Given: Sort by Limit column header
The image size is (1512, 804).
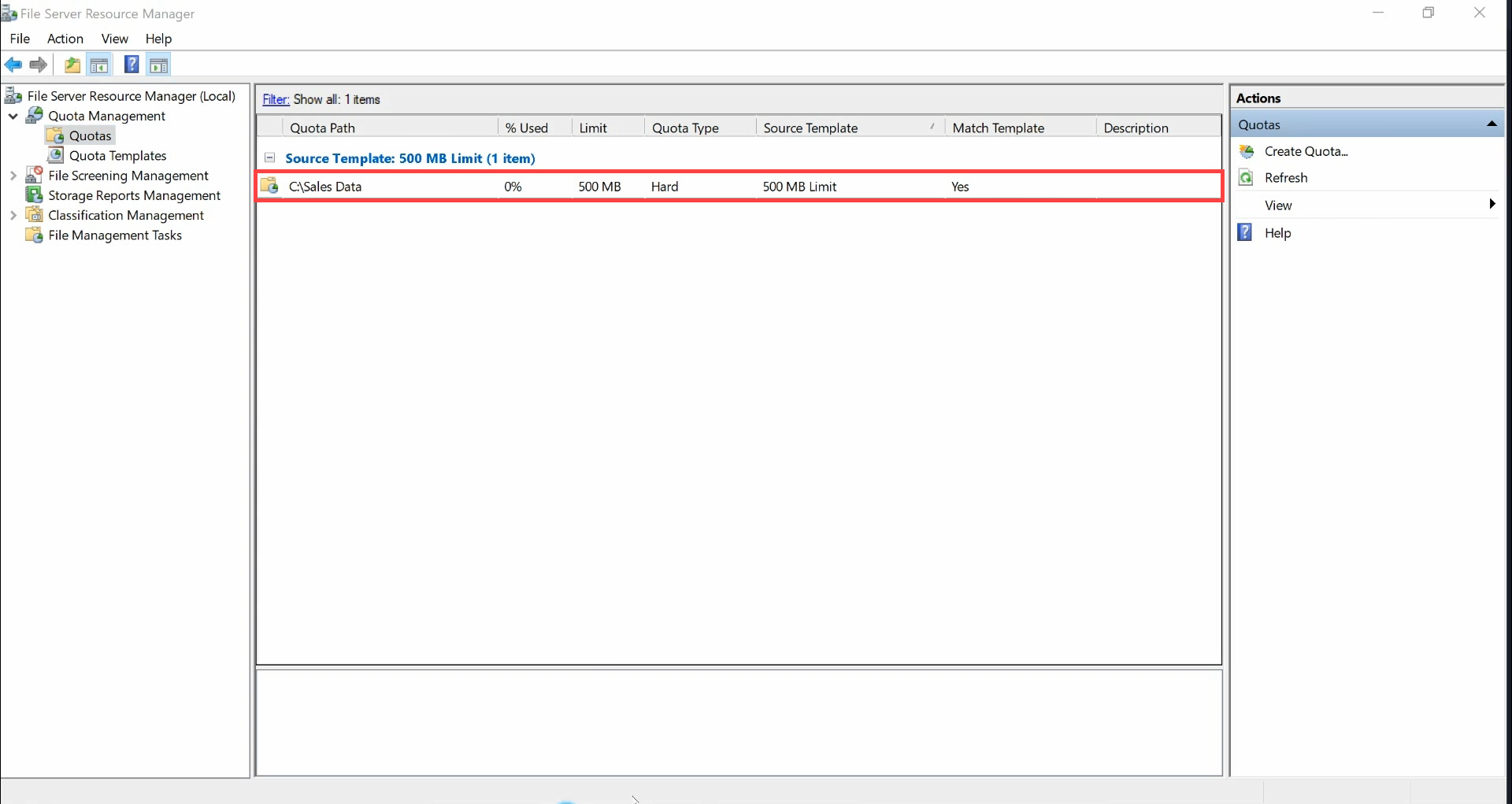Looking at the screenshot, I should coord(608,128).
